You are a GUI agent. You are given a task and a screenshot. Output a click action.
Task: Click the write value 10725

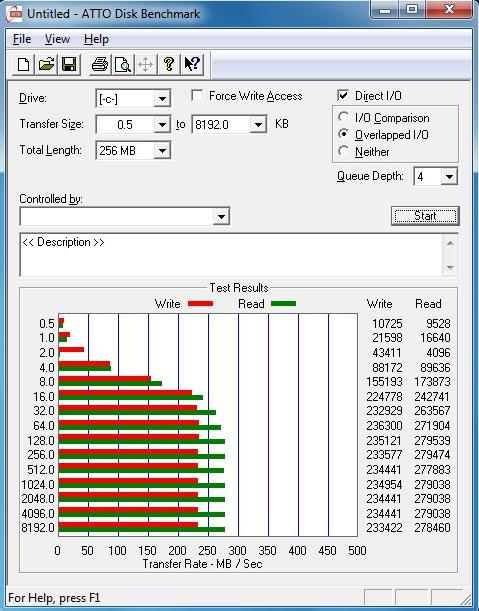coord(387,324)
